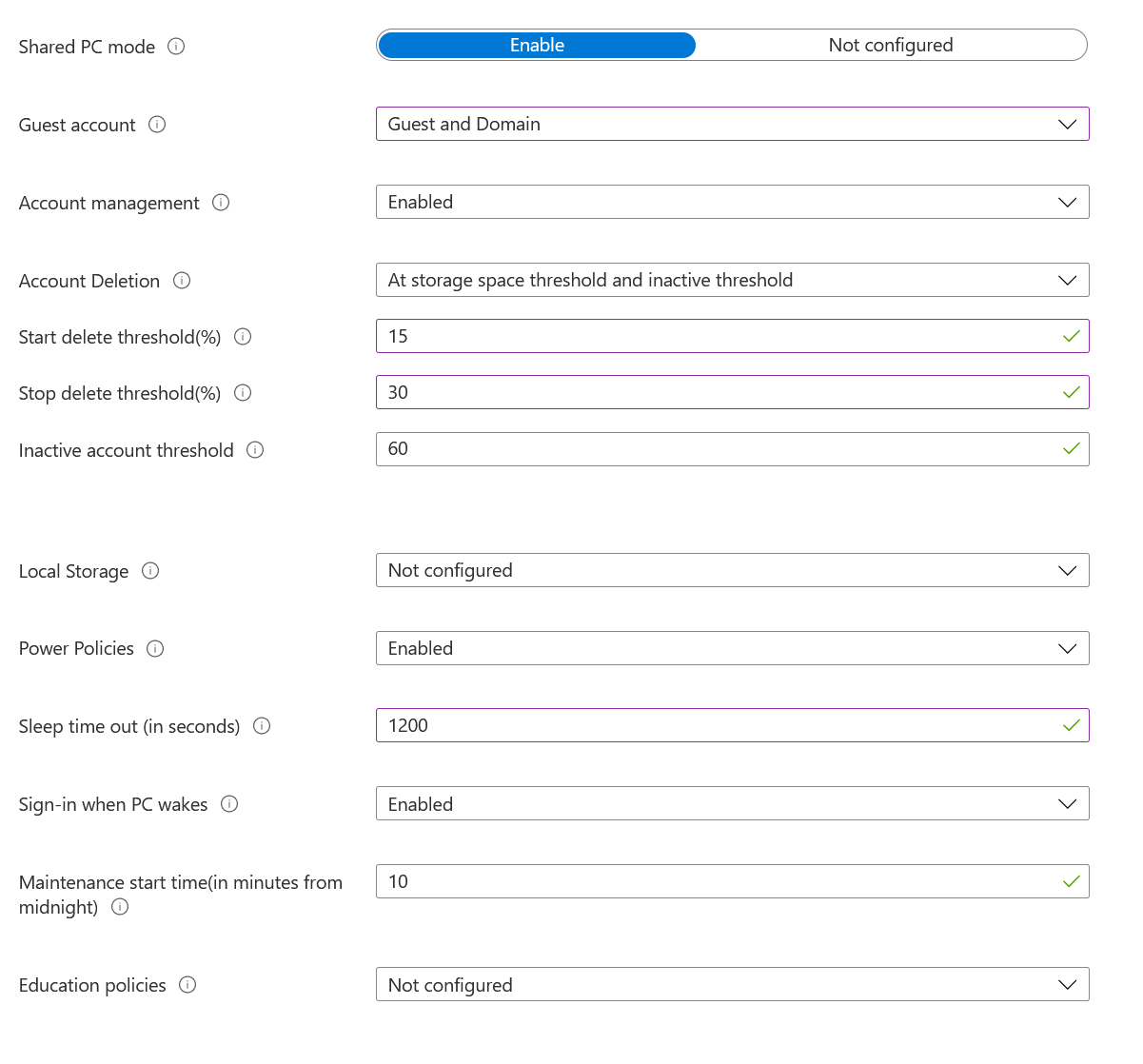Set Shared PC mode to Enable

pos(537,46)
